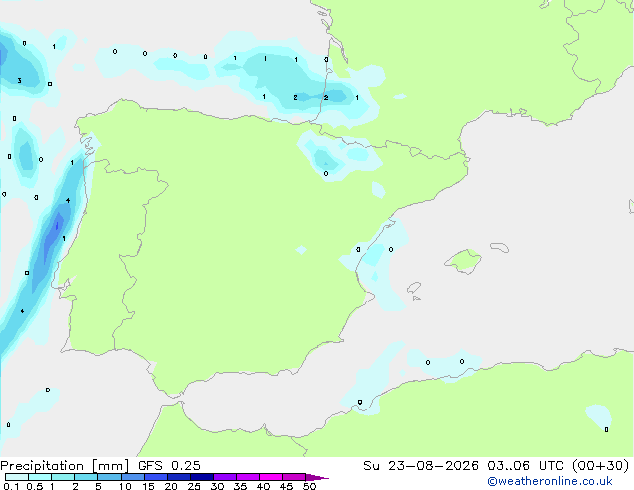Click legend label "10"
634x490 pixels.
coord(125,486)
